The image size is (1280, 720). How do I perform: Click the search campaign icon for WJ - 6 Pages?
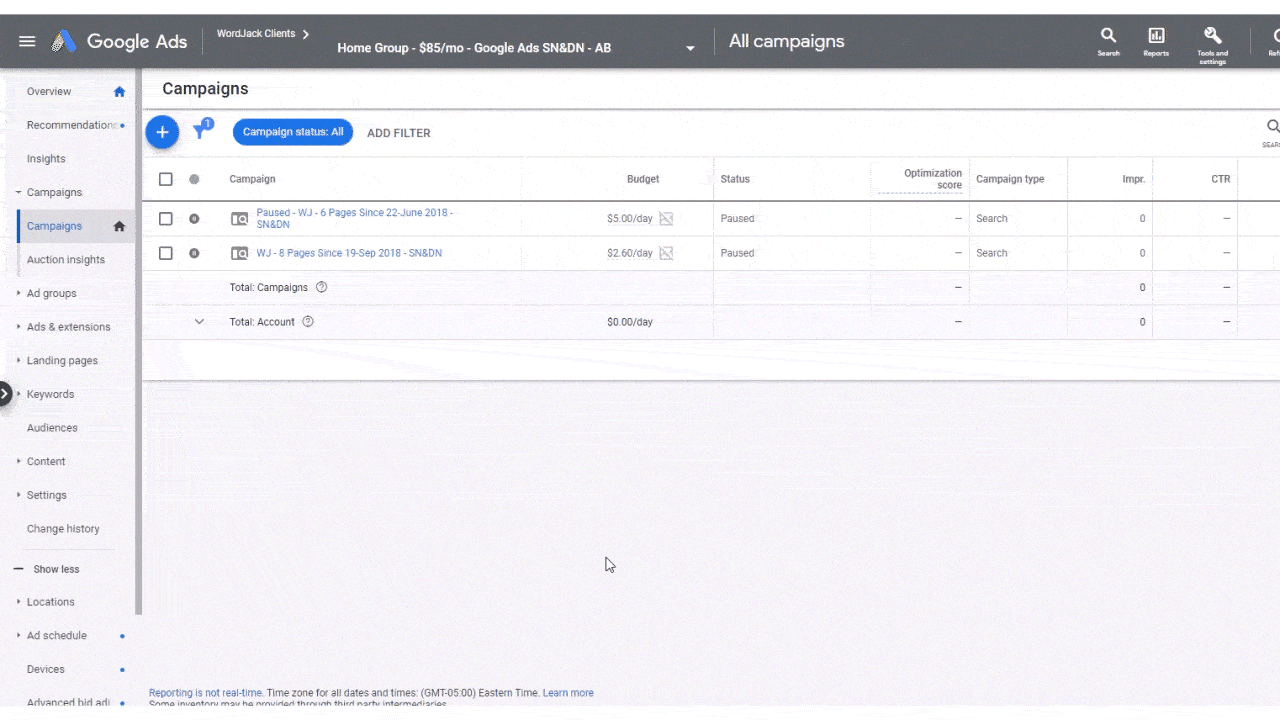[x=240, y=219]
